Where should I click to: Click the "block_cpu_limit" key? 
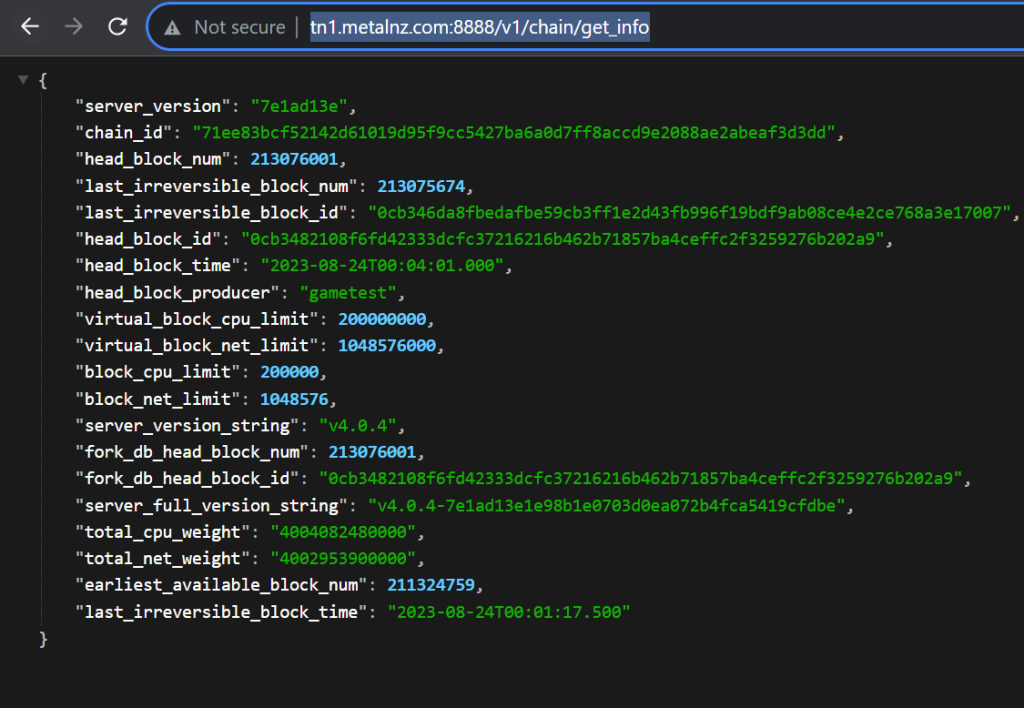158,372
